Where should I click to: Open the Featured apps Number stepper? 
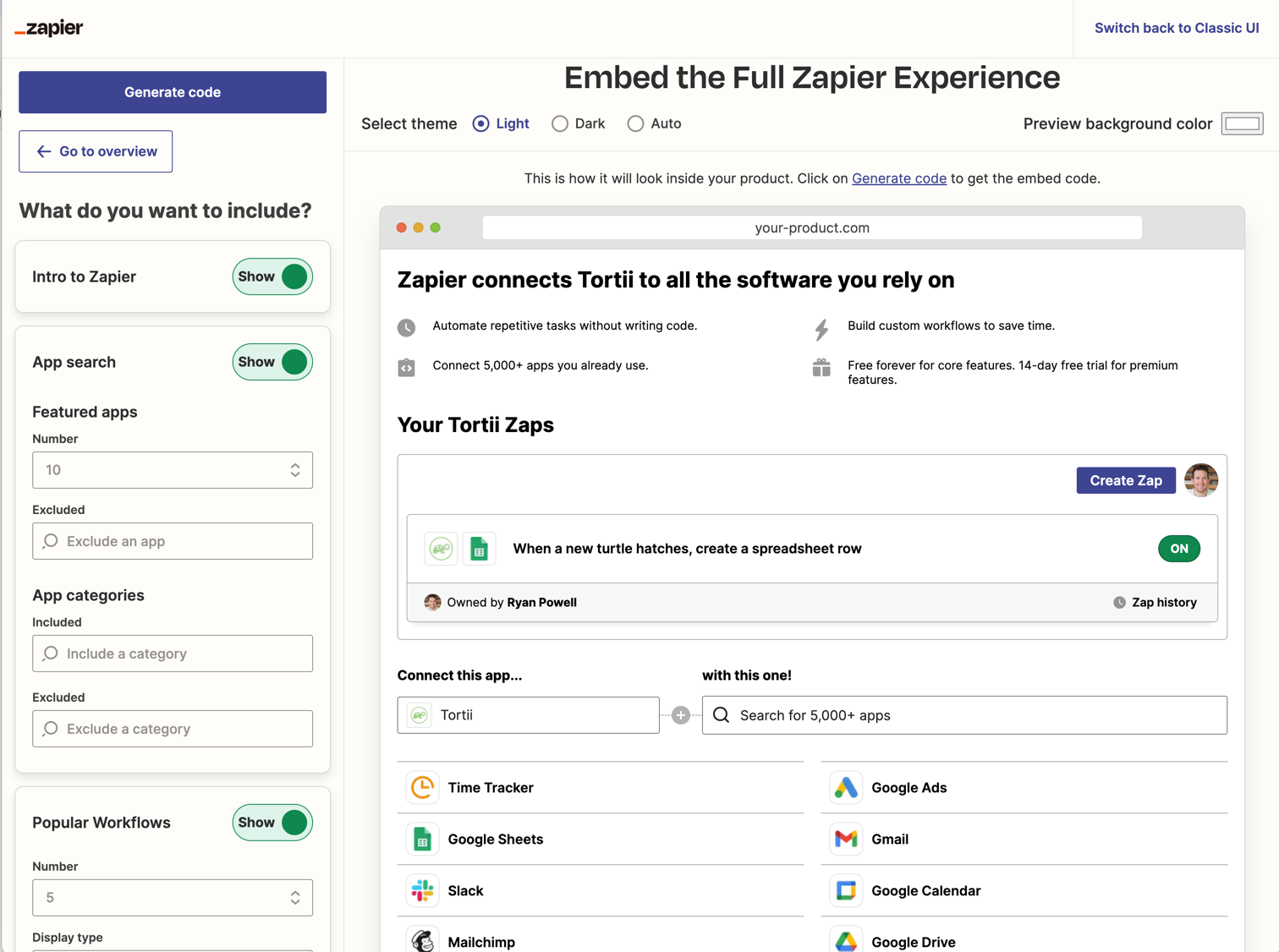click(x=294, y=470)
